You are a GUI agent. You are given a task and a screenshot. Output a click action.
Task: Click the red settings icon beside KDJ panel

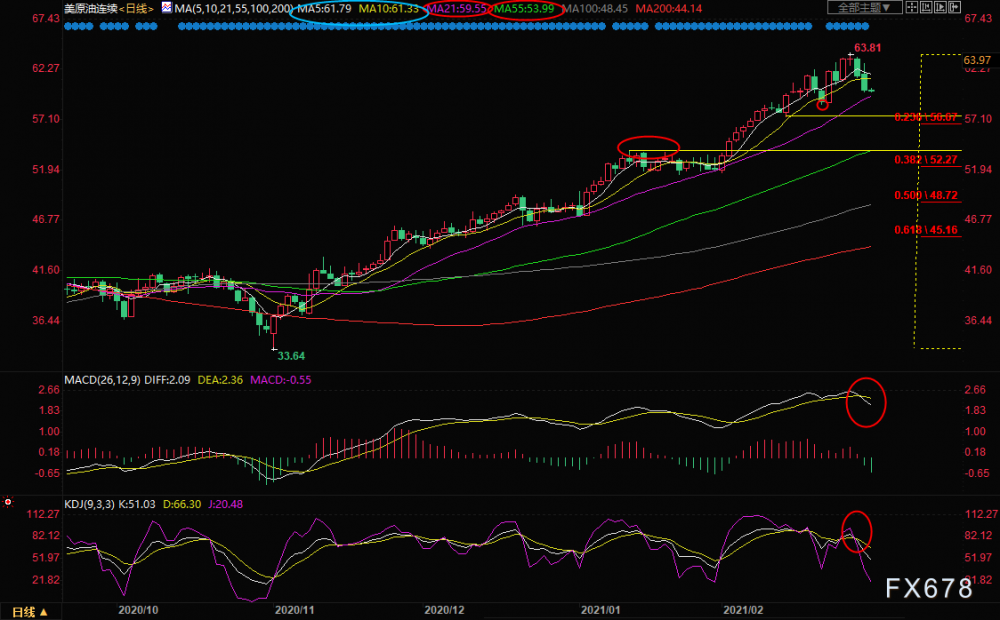coord(8,502)
